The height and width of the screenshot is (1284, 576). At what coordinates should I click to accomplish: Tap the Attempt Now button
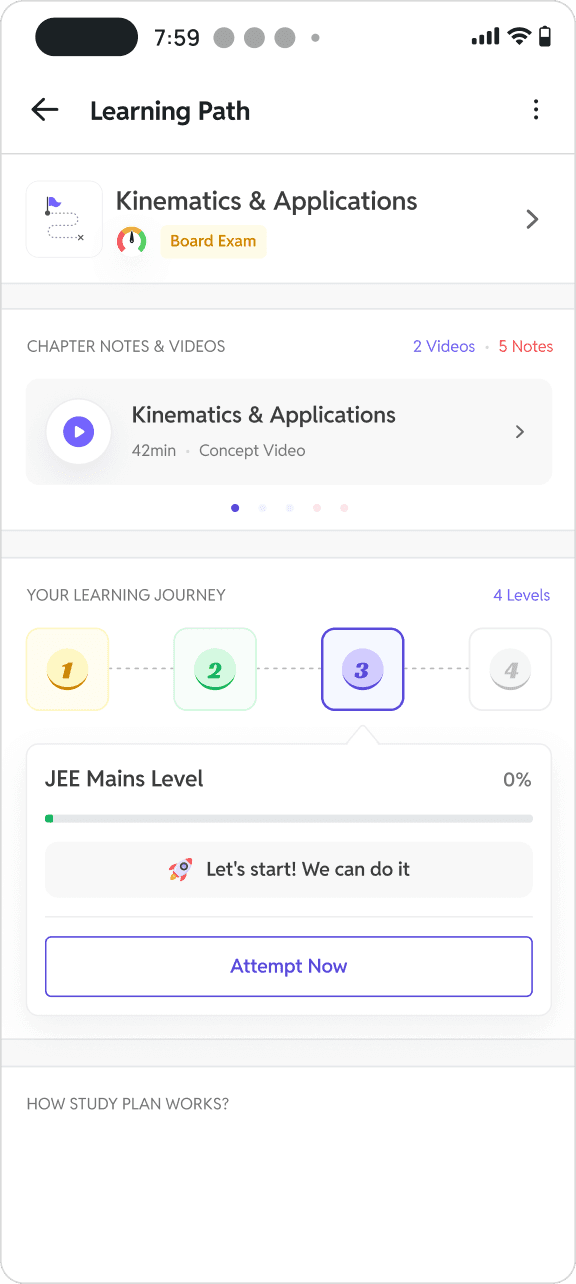tap(289, 966)
